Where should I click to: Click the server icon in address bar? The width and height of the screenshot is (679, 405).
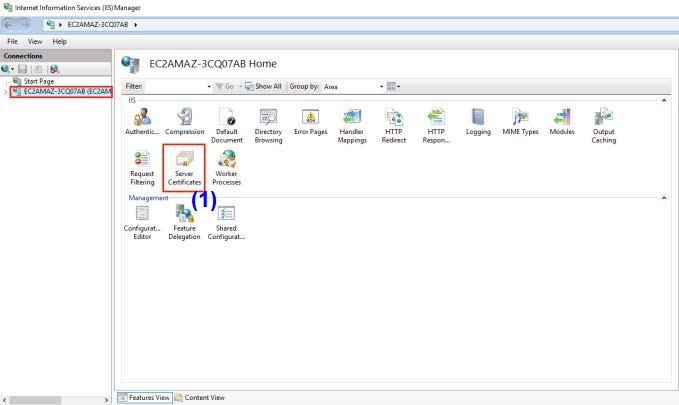pos(51,24)
